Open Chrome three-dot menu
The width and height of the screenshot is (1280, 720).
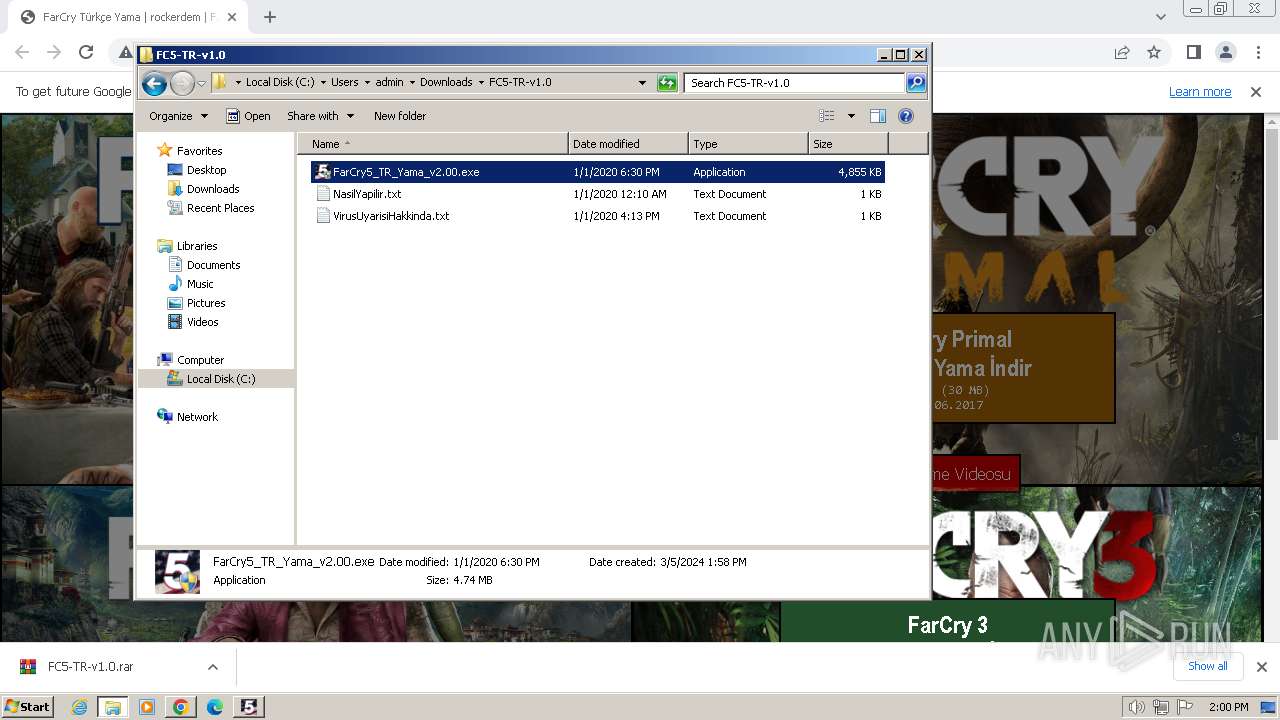1258,52
